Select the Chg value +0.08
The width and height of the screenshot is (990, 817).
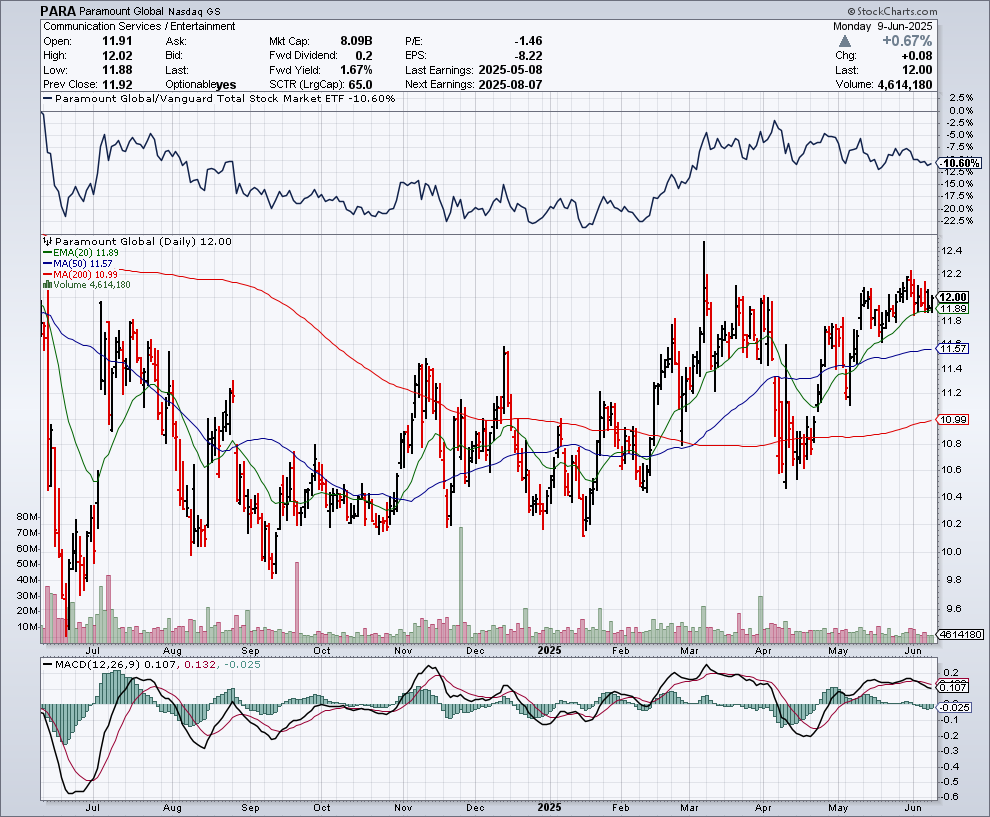pos(917,56)
